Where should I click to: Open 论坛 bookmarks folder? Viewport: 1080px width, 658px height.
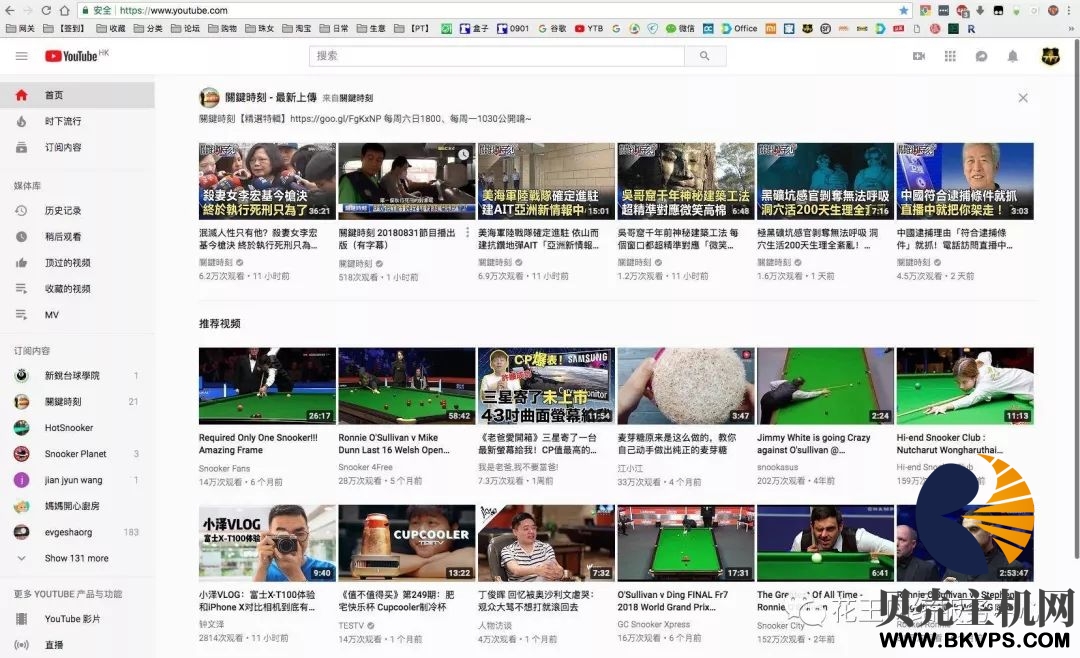tap(186, 28)
